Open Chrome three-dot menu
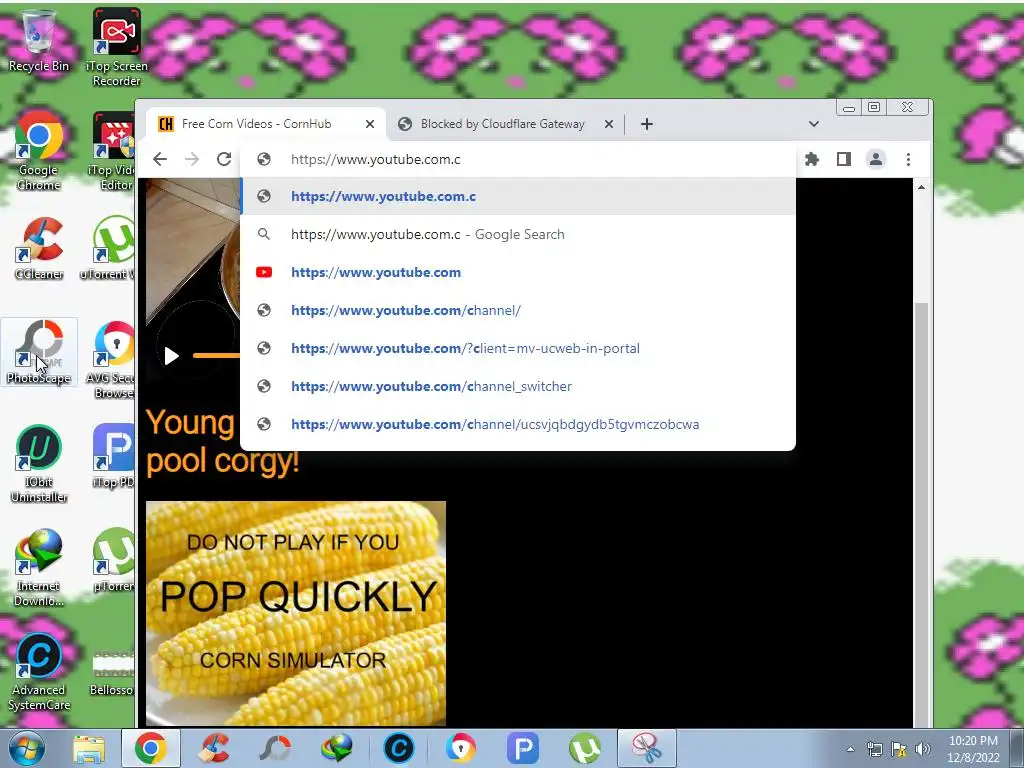Viewport: 1024px width, 768px height. click(908, 159)
